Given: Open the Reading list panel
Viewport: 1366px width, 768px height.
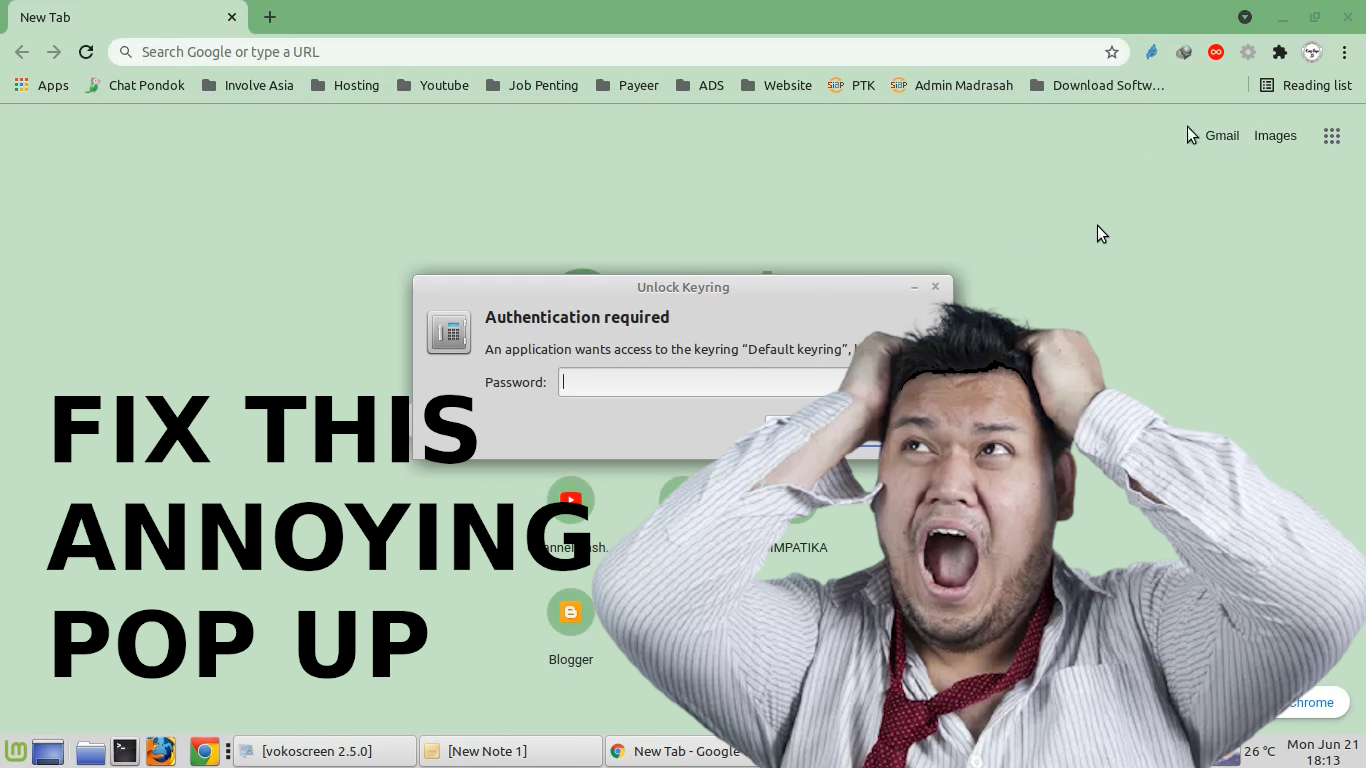Looking at the screenshot, I should 1305,85.
